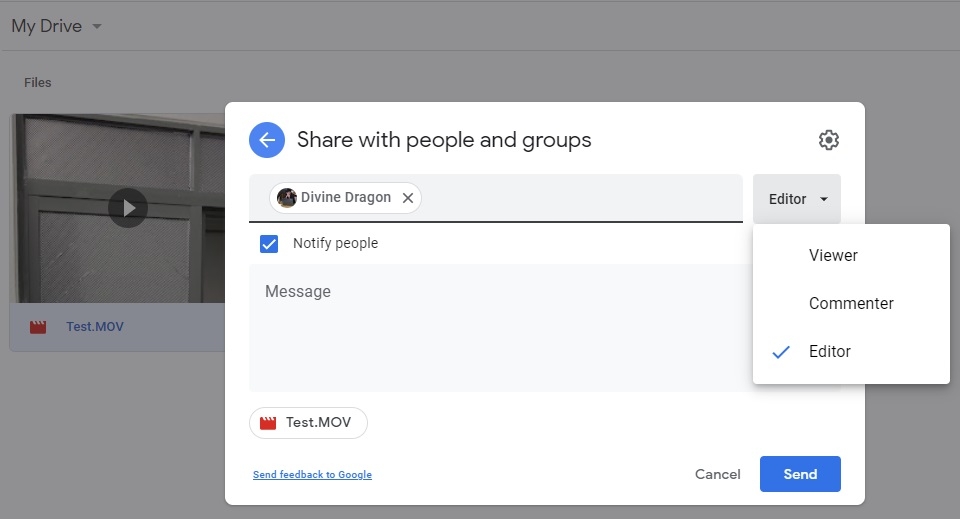Click the video file icon beside Test.MOV in Drive
Viewport: 960px width, 519px height.
pos(38,327)
